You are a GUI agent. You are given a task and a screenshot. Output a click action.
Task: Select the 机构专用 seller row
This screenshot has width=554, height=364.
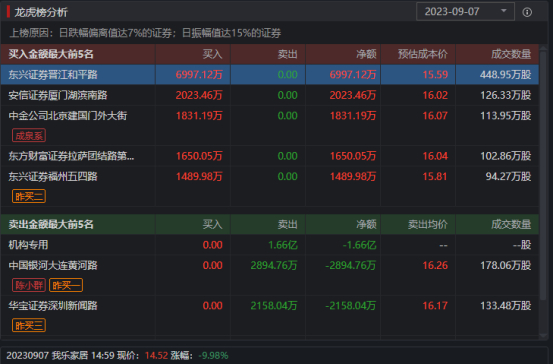(270, 245)
